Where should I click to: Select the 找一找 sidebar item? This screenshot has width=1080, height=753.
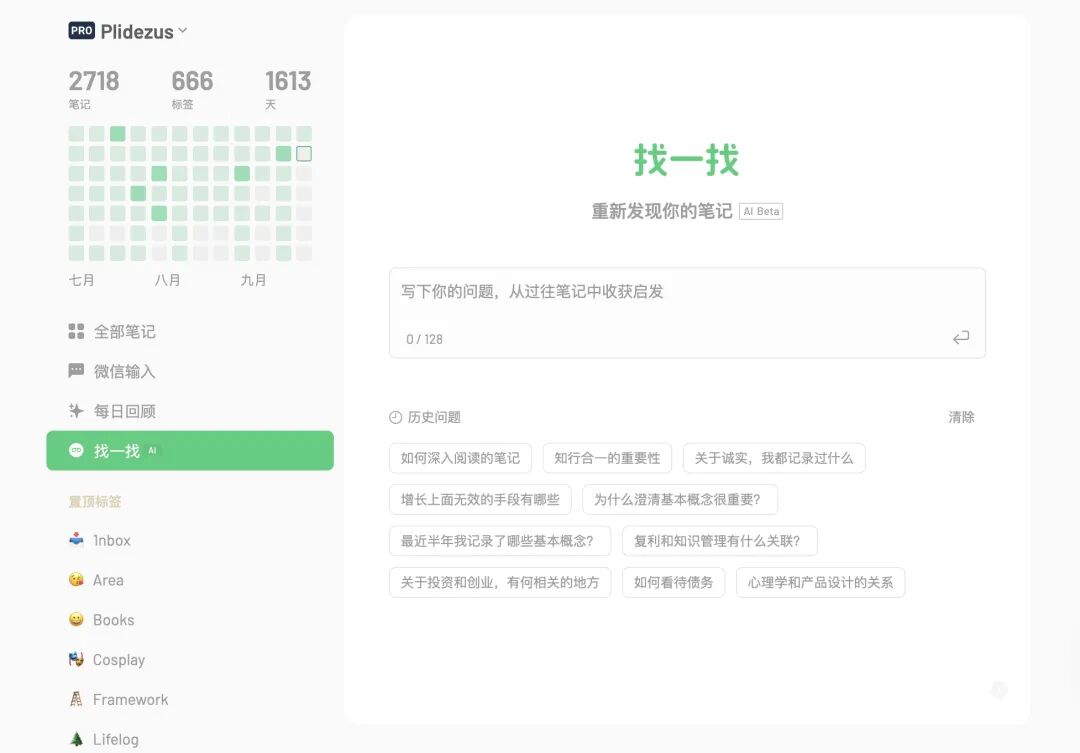(x=189, y=451)
